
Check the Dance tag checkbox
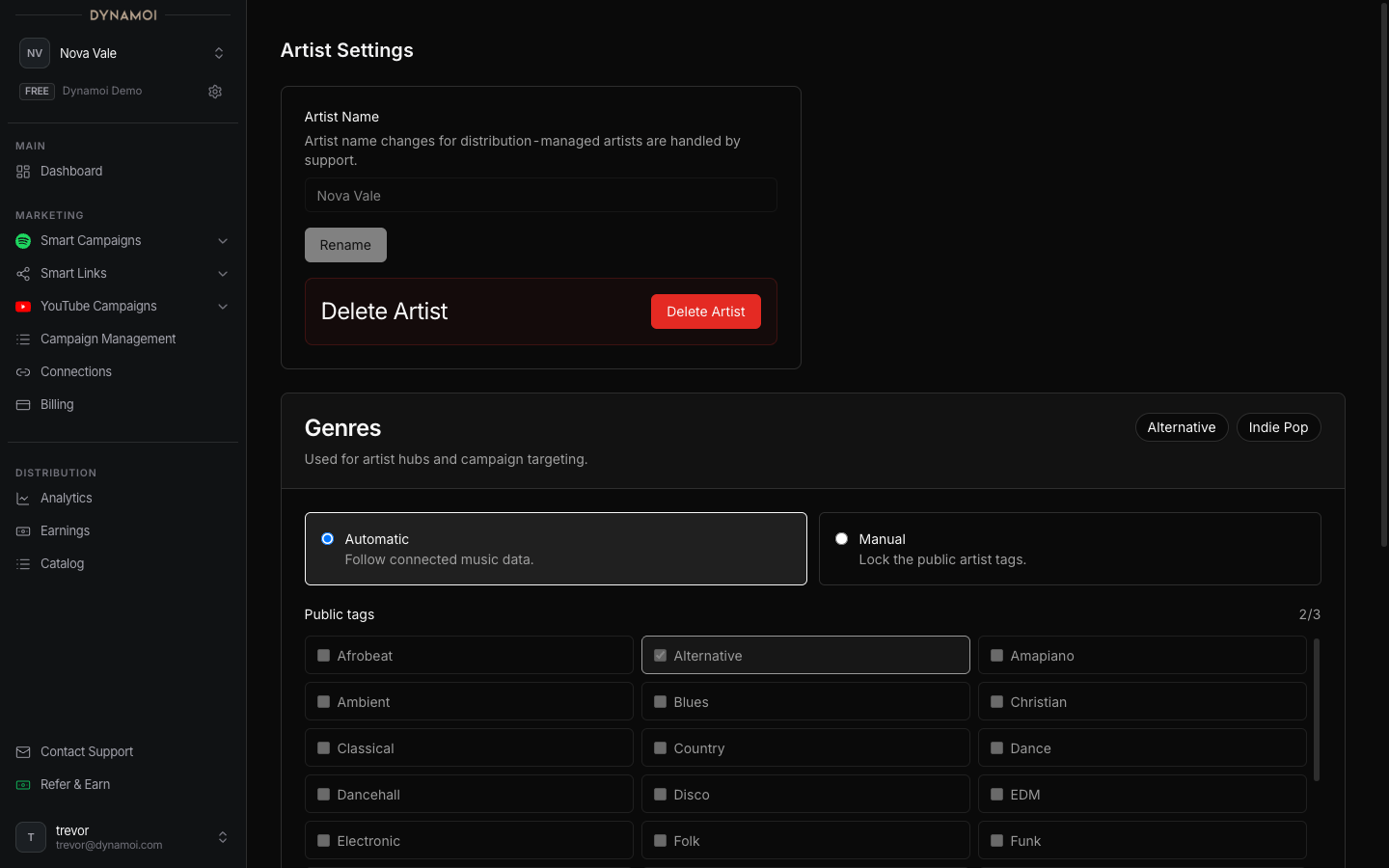point(997,748)
